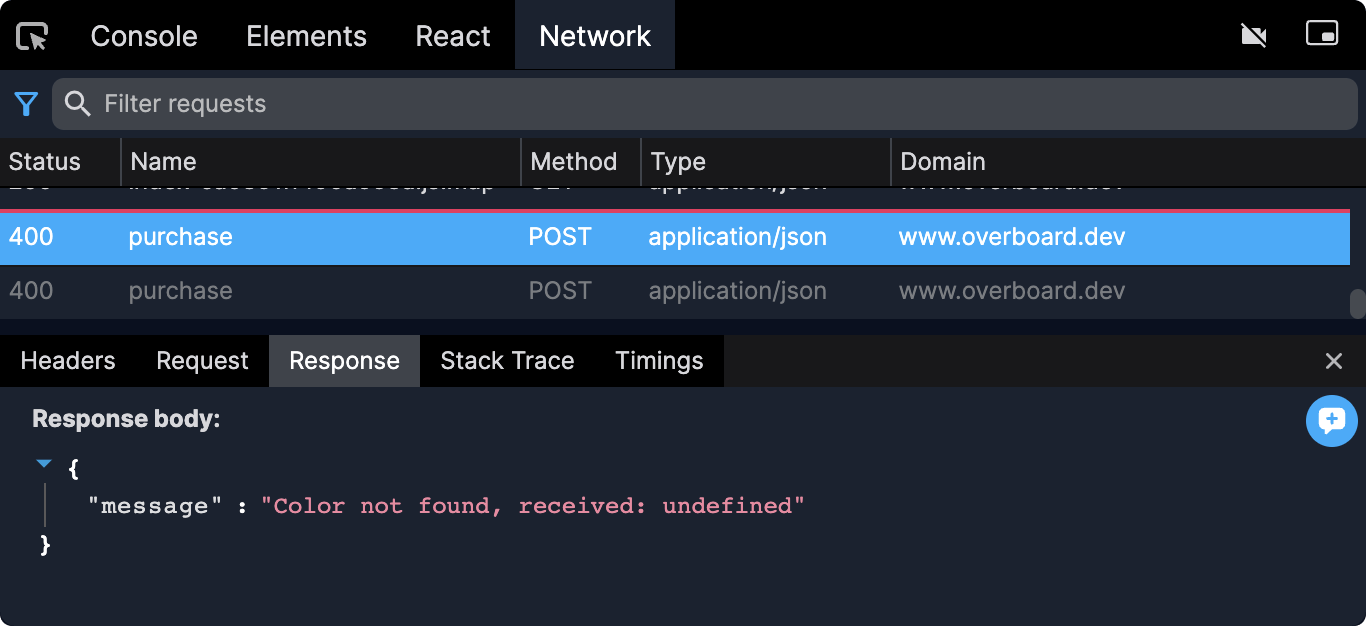
Task: Click the search magnifier icon
Action: point(77,104)
